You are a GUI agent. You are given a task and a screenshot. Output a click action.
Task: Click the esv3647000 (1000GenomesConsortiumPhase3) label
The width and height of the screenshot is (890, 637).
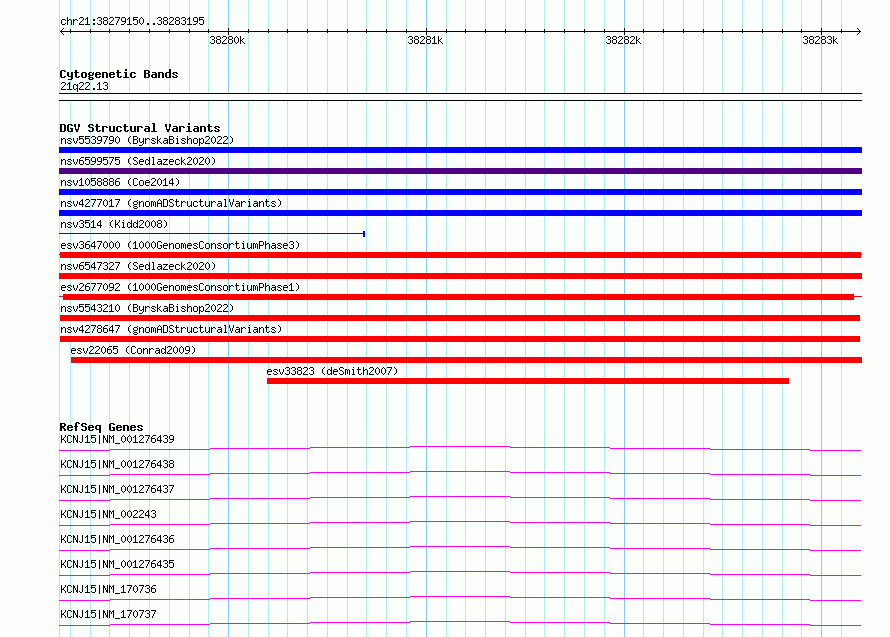(x=180, y=245)
